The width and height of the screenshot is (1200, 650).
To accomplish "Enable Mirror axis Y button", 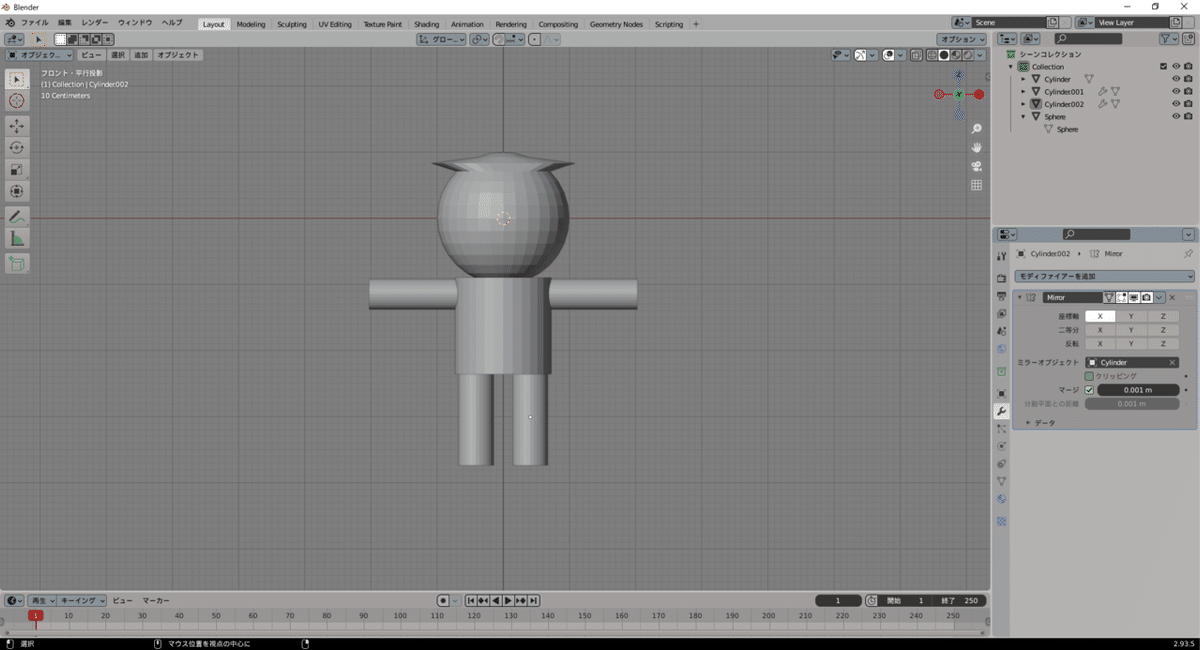I will click(1131, 316).
